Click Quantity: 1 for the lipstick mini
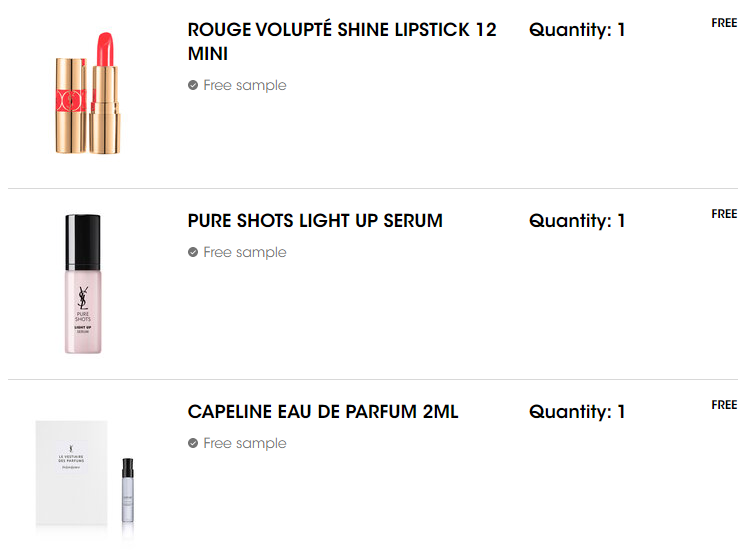The width and height of the screenshot is (750, 560). click(577, 30)
